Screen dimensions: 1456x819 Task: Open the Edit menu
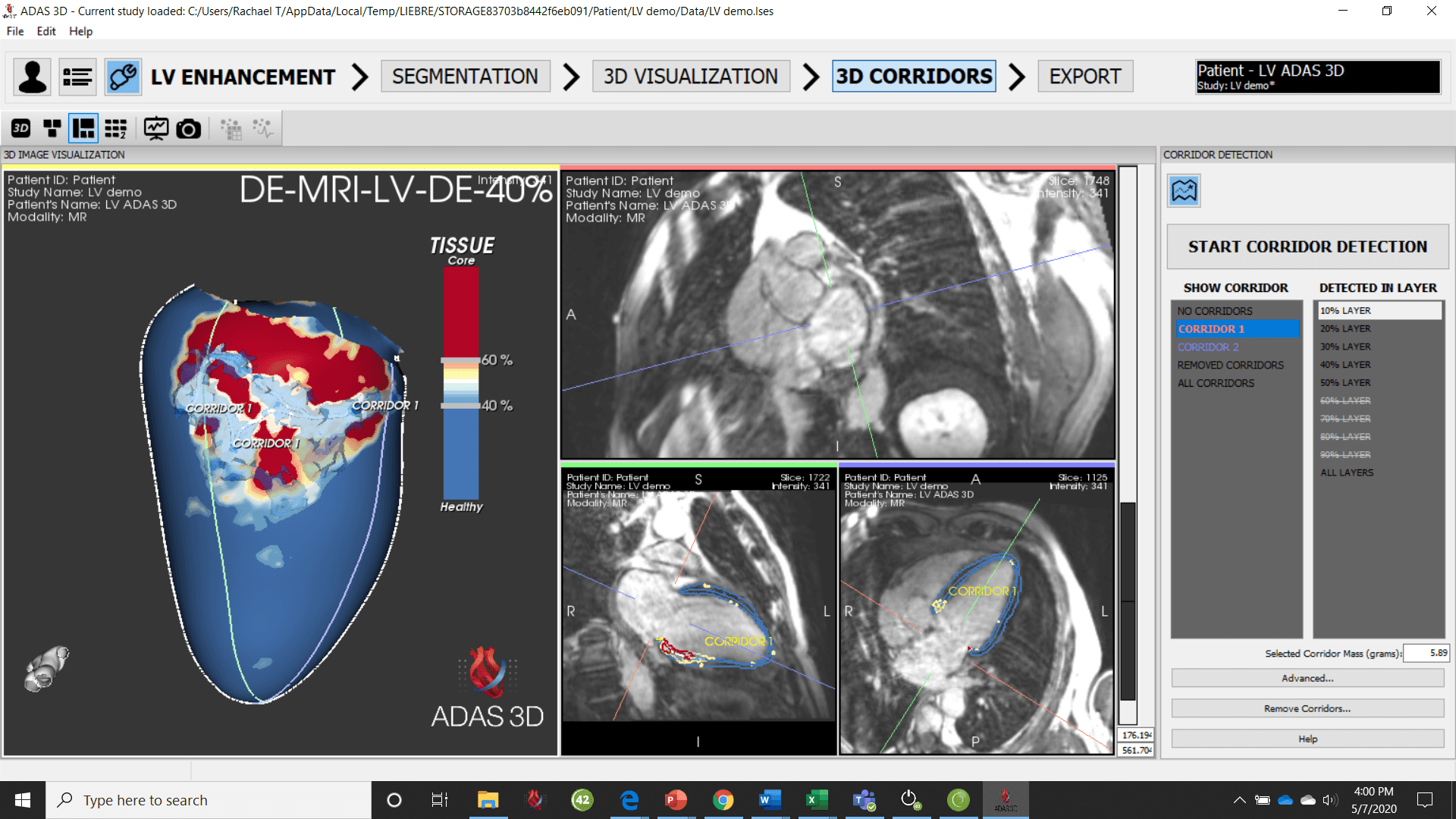(45, 31)
